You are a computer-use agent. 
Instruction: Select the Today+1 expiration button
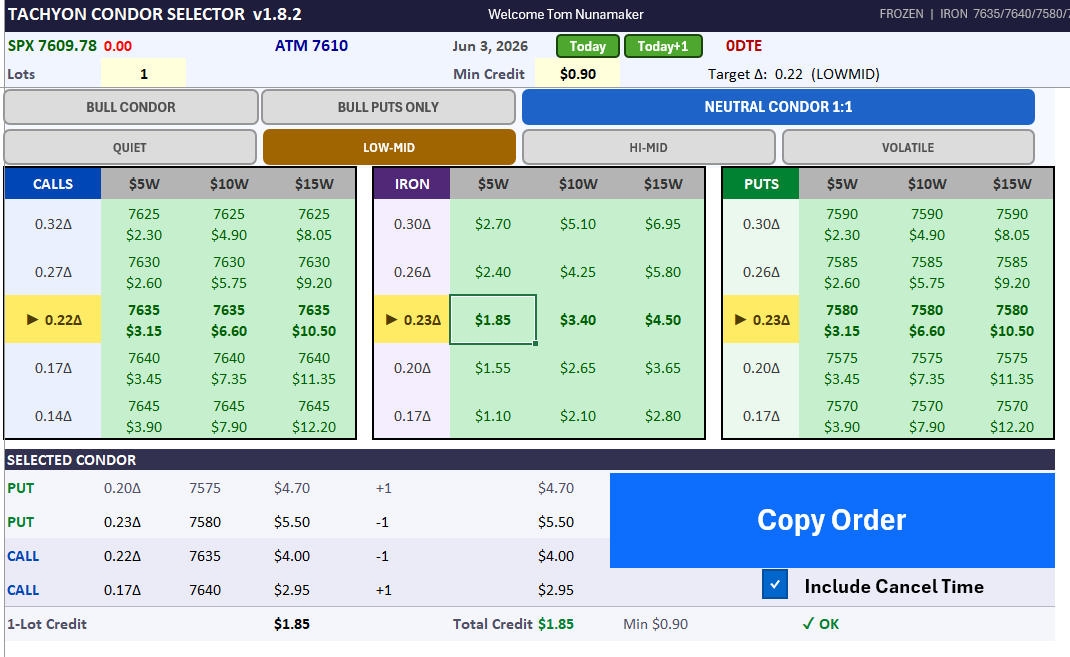[x=663, y=46]
